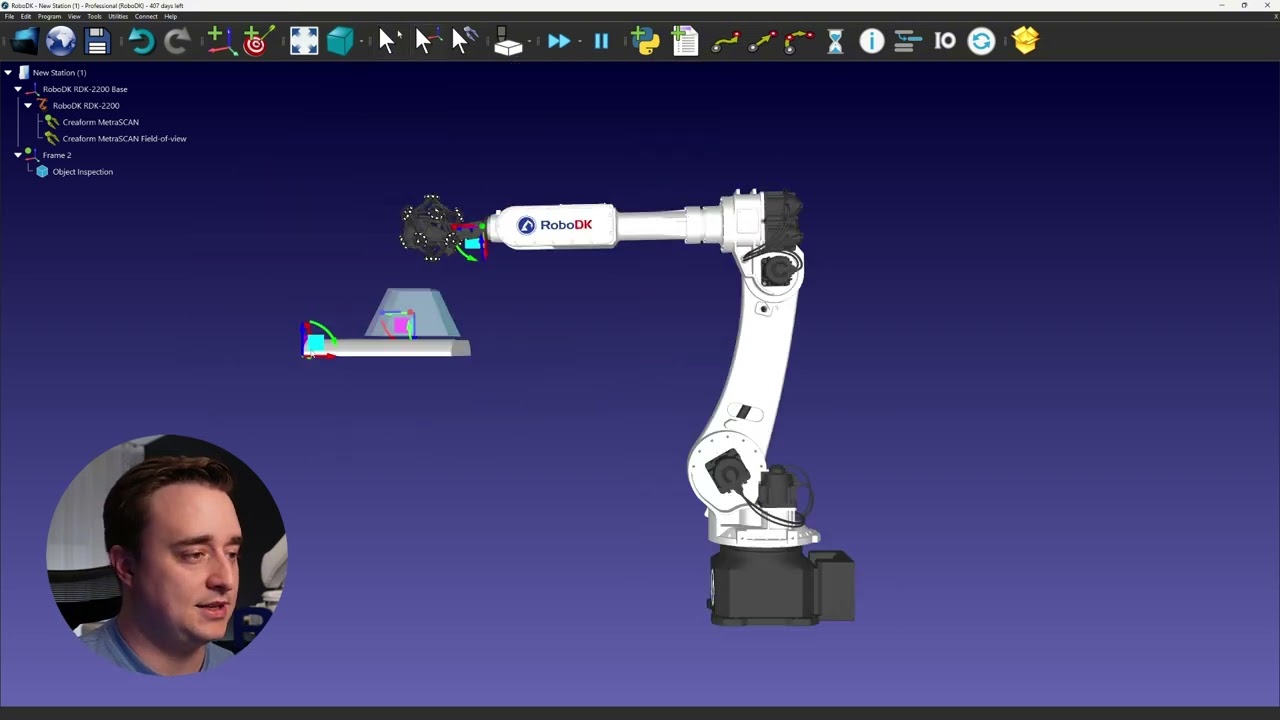Select RoboDK RDK-2200 Base in the tree
This screenshot has width=1280, height=720.
click(x=85, y=89)
